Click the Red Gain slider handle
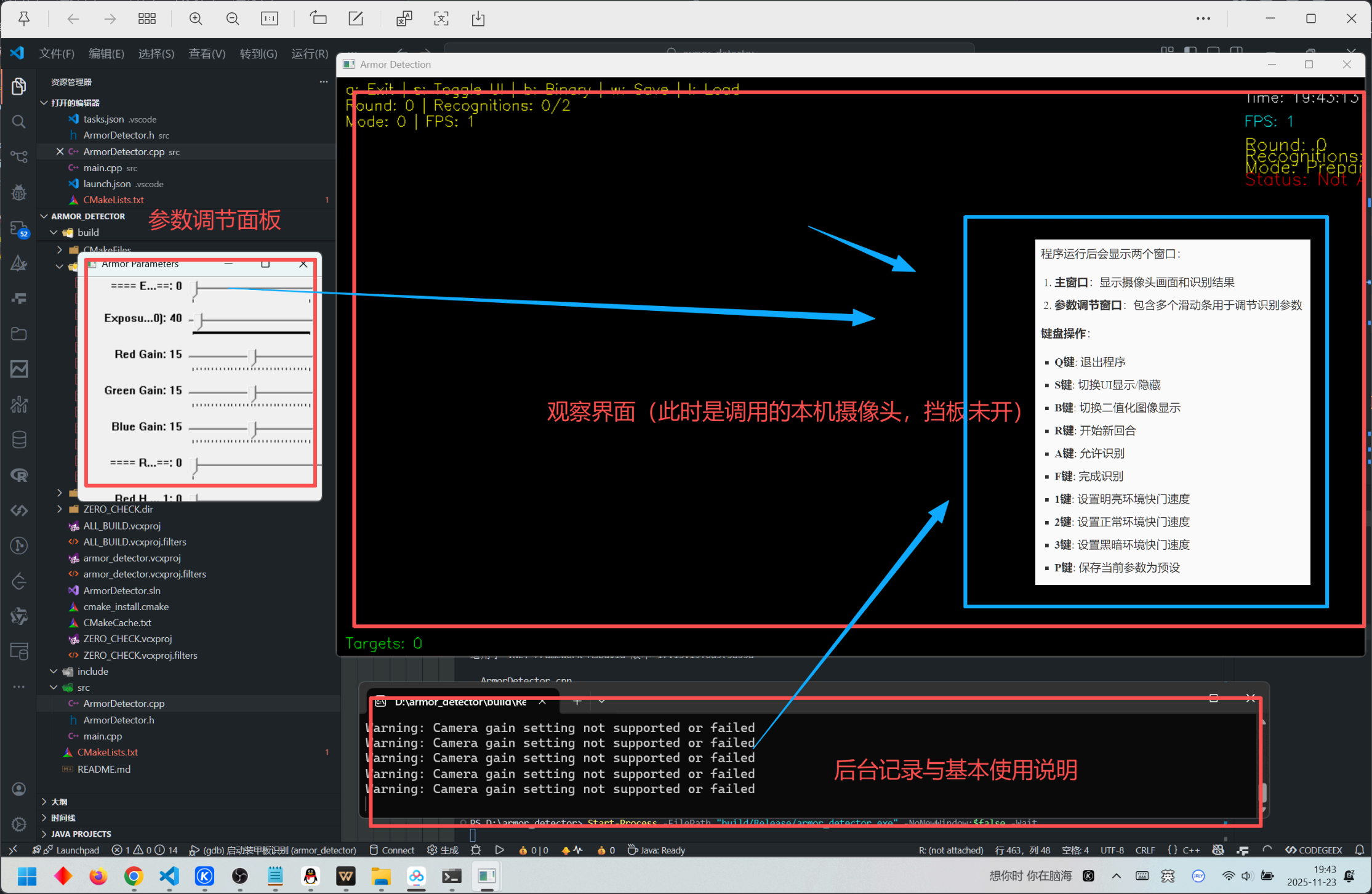This screenshot has width=1372, height=894. (253, 356)
